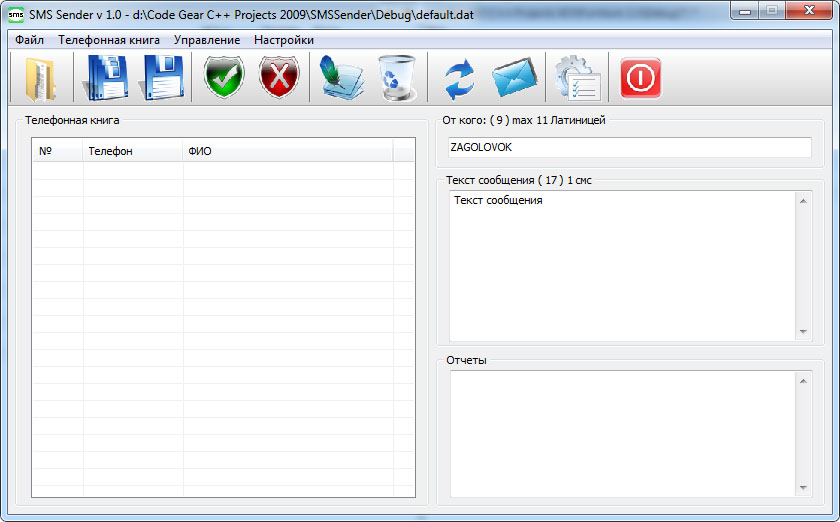Click the red shield X icon
This screenshot has height=522, width=840.
[279, 77]
